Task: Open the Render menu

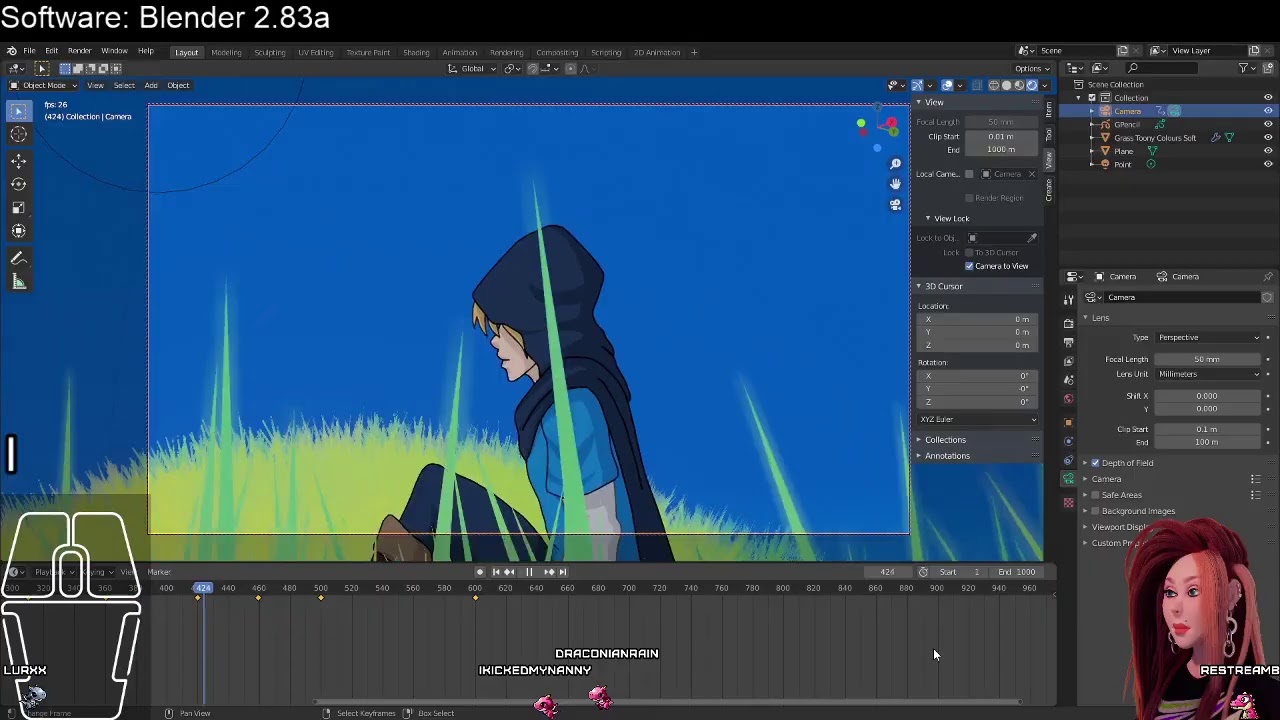Action: click(x=80, y=51)
